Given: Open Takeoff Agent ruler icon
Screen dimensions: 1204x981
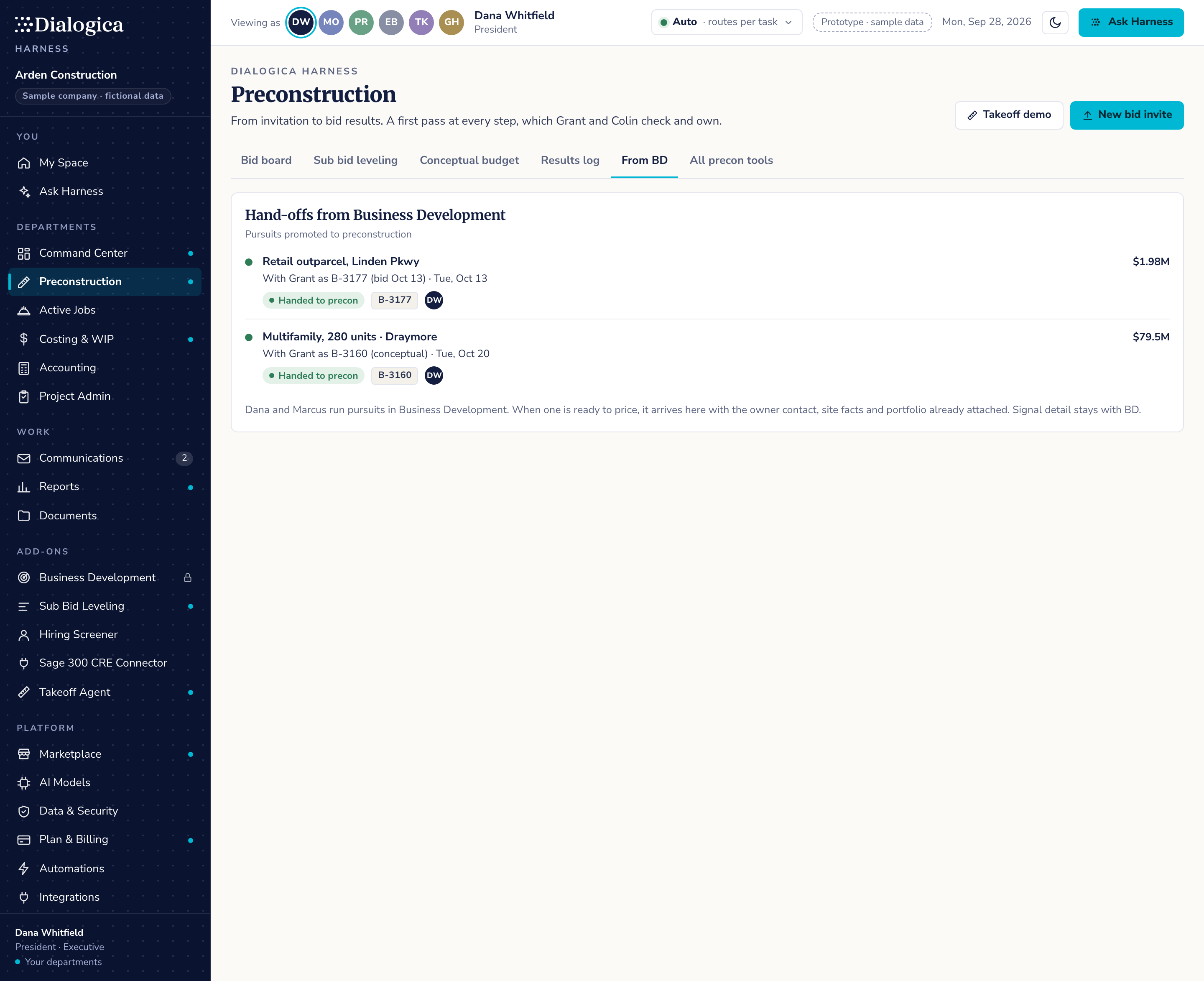Looking at the screenshot, I should [24, 692].
